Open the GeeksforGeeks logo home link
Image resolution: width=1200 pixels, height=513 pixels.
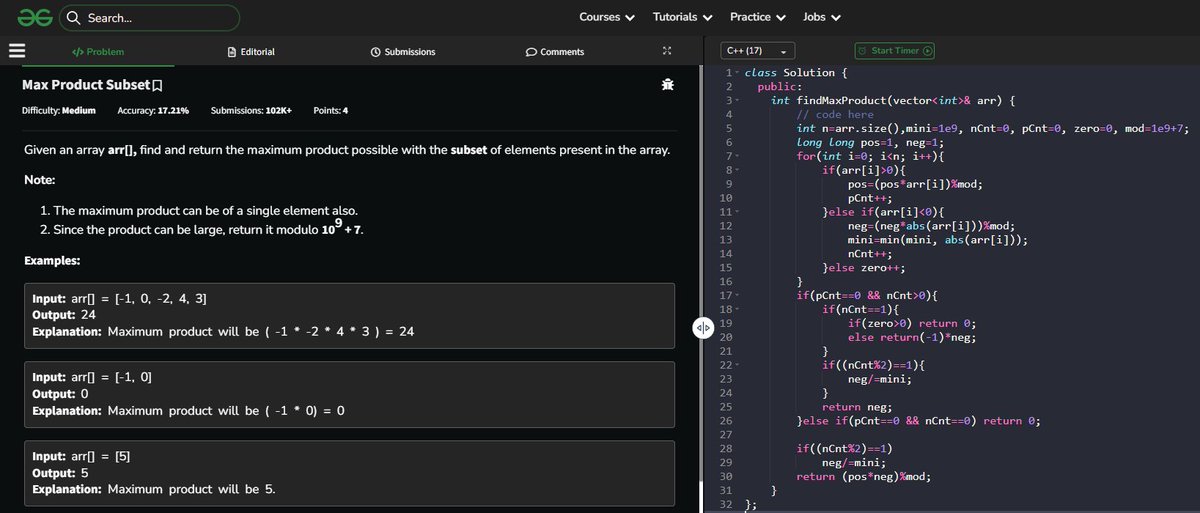[x=35, y=17]
